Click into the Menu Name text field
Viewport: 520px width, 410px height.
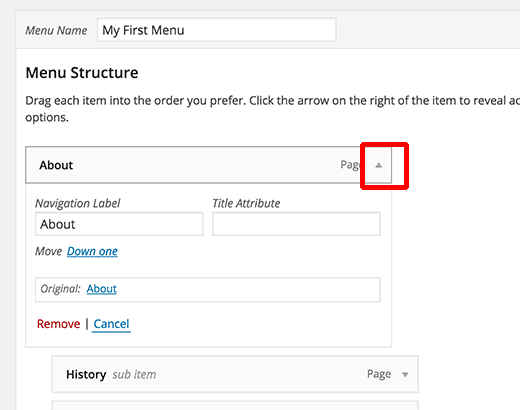(217, 30)
